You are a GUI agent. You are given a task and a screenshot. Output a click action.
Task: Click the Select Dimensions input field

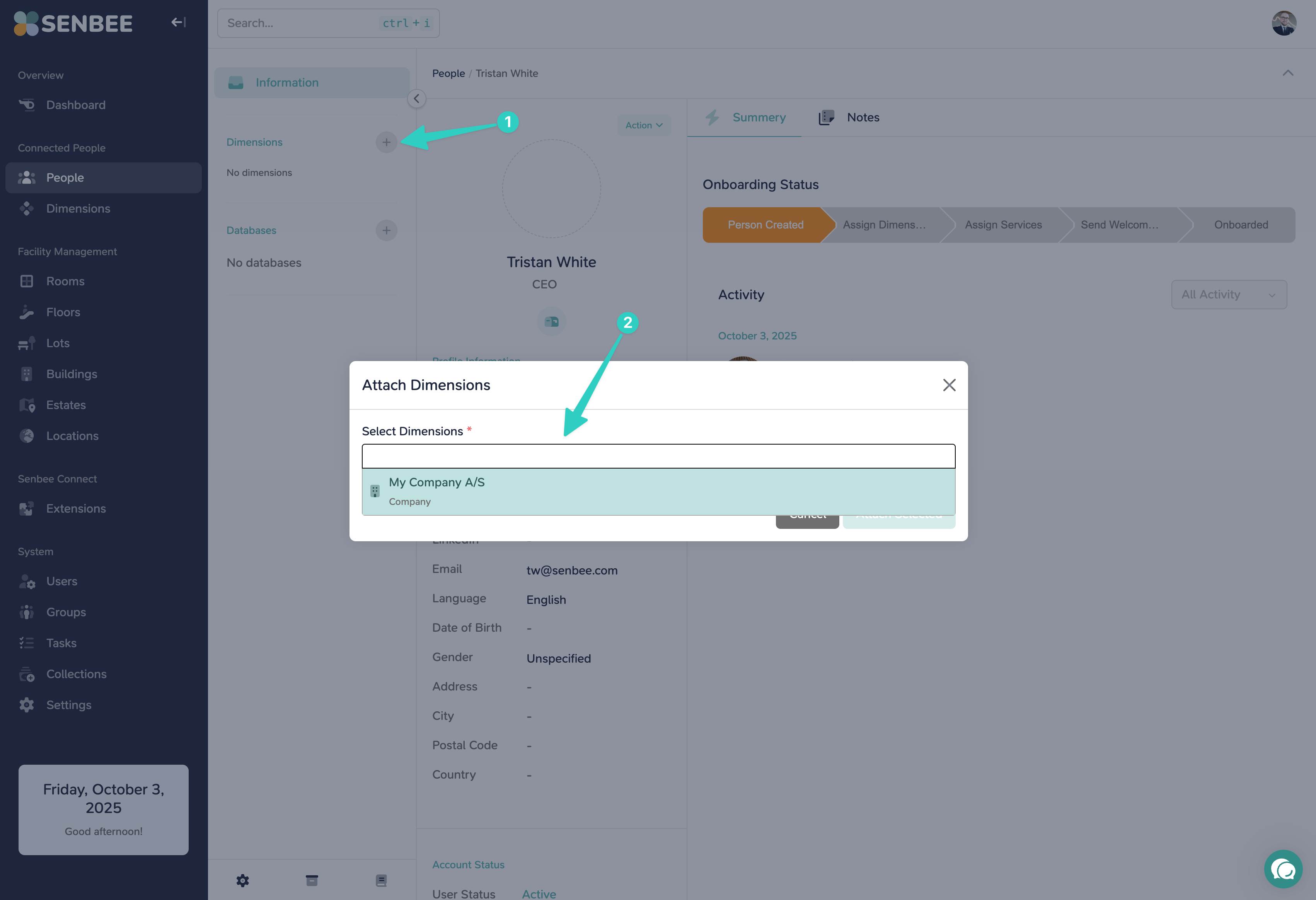658,456
